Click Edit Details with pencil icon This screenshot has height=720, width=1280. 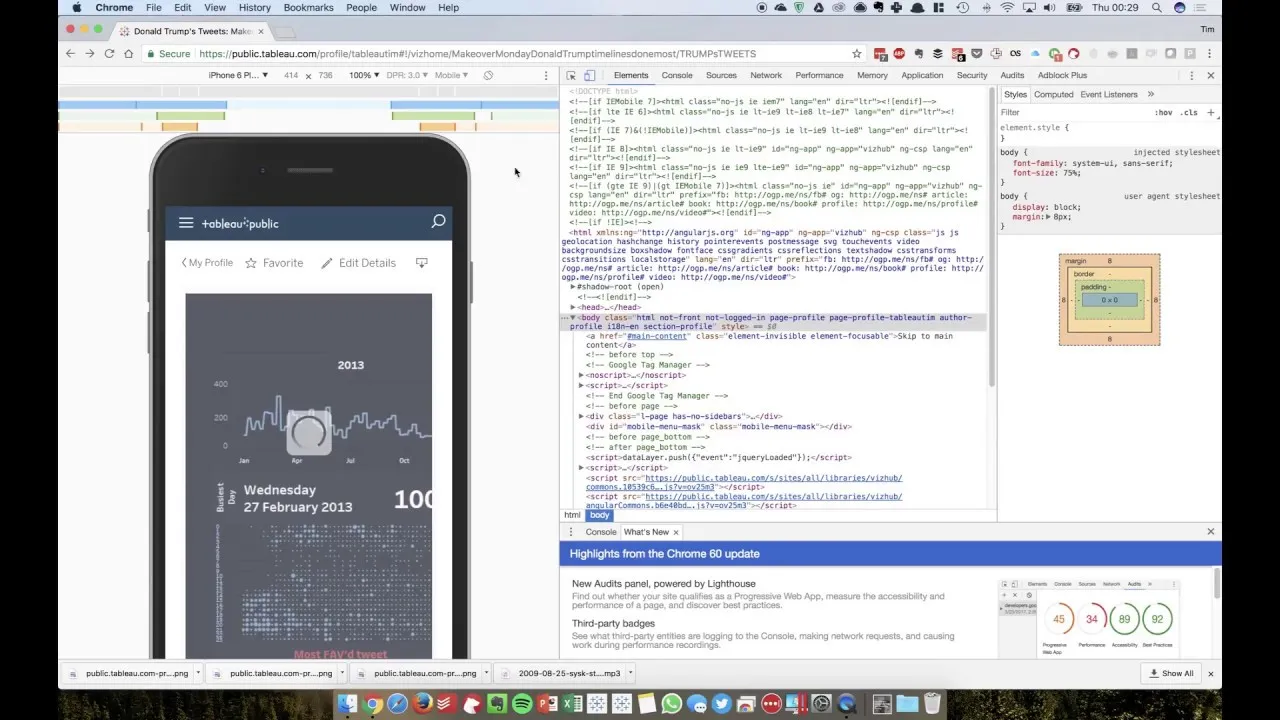[359, 263]
